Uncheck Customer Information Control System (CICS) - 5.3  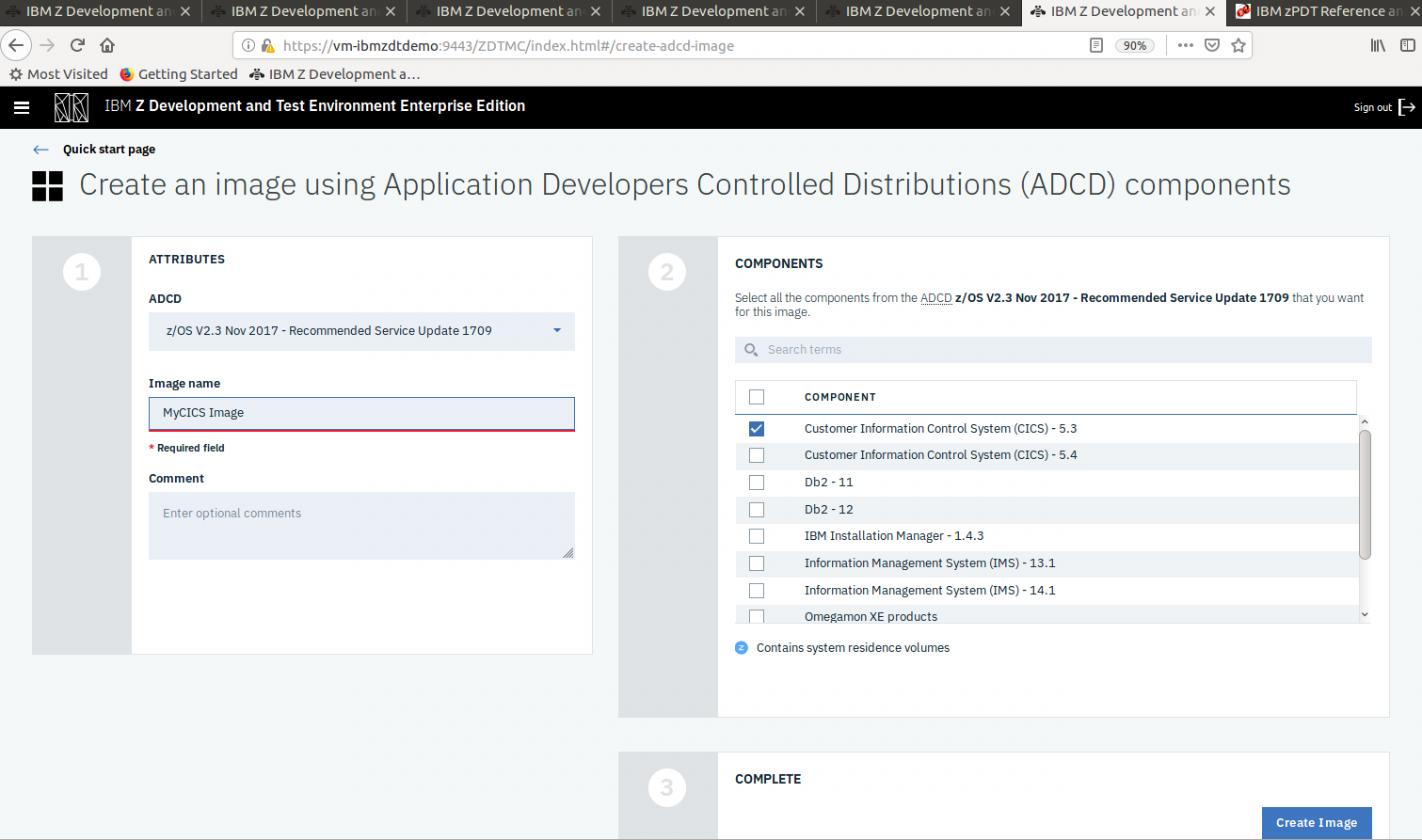(757, 428)
